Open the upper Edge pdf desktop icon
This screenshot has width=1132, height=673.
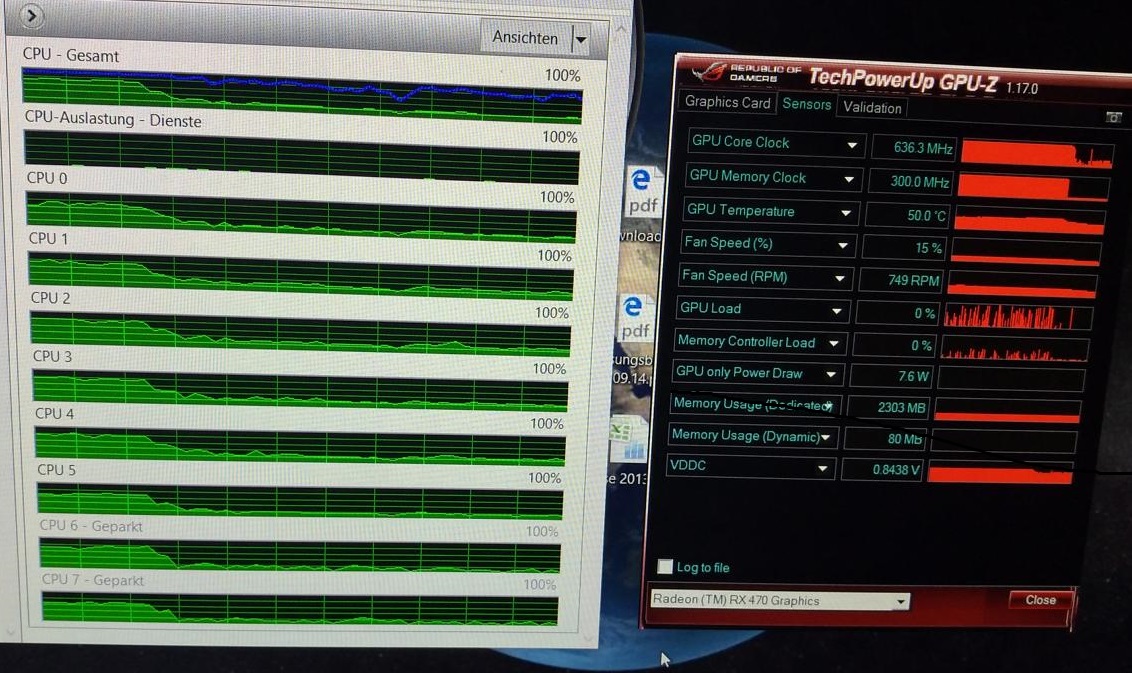(x=642, y=192)
